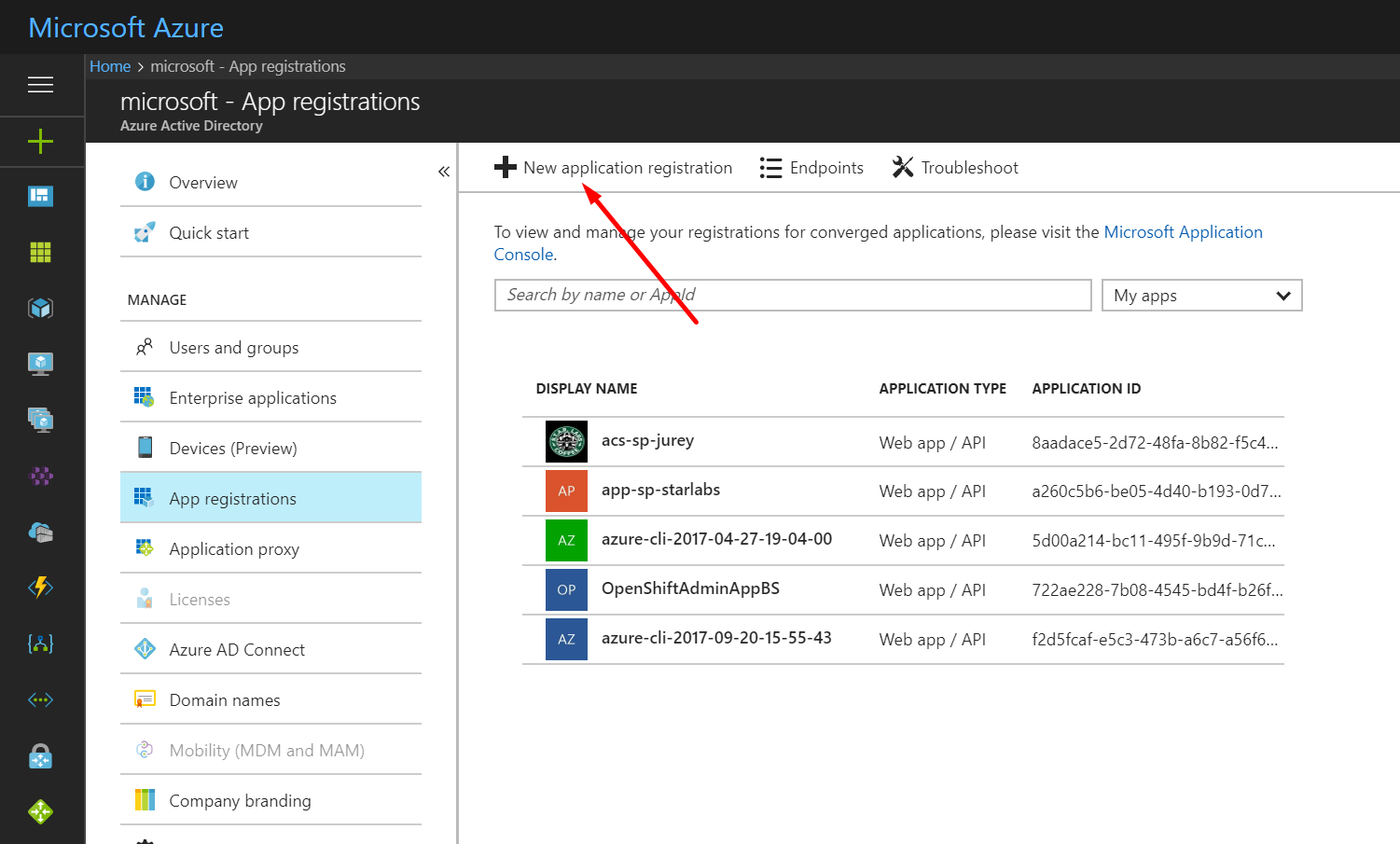Open the hamburger menu icon
The image size is (1400, 844).
40,85
